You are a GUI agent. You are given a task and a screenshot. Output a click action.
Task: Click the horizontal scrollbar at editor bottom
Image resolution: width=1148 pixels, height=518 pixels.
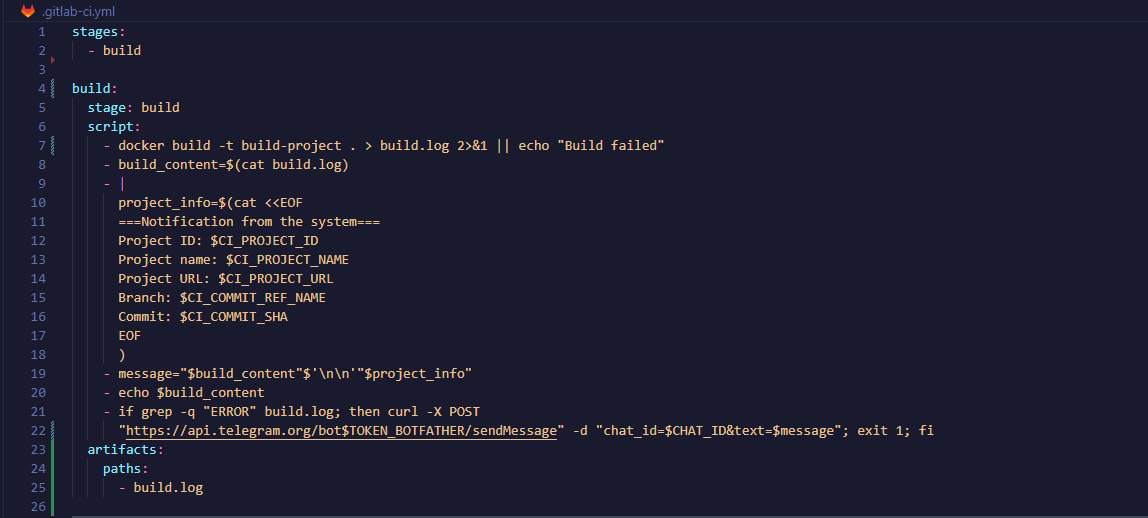[608, 516]
